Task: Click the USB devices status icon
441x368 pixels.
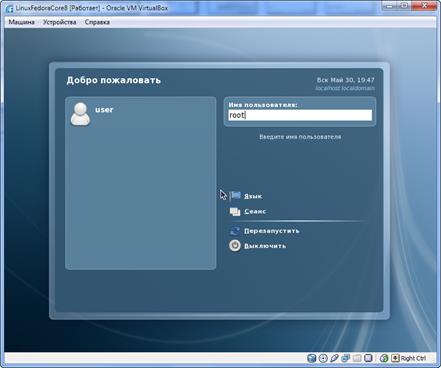Action: click(x=334, y=358)
